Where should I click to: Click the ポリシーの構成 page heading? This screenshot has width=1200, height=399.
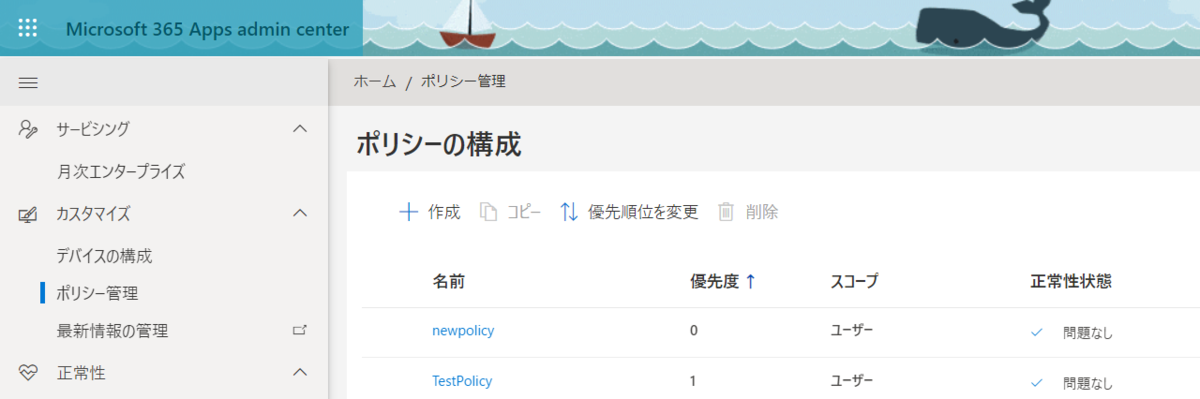click(x=439, y=143)
